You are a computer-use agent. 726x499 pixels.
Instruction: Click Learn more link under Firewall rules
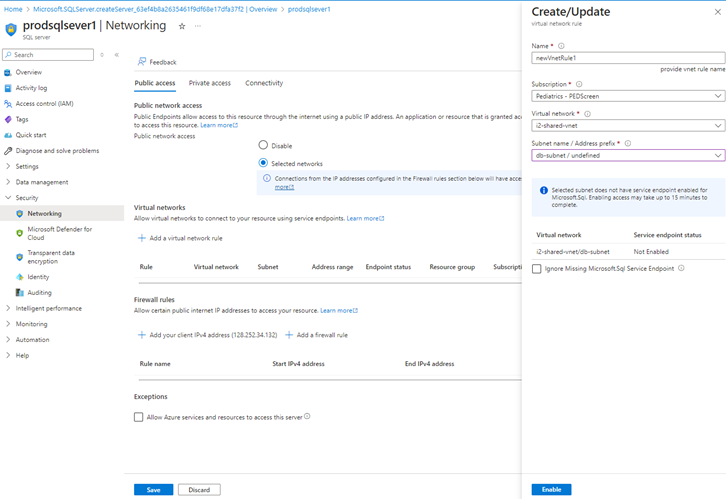339,311
